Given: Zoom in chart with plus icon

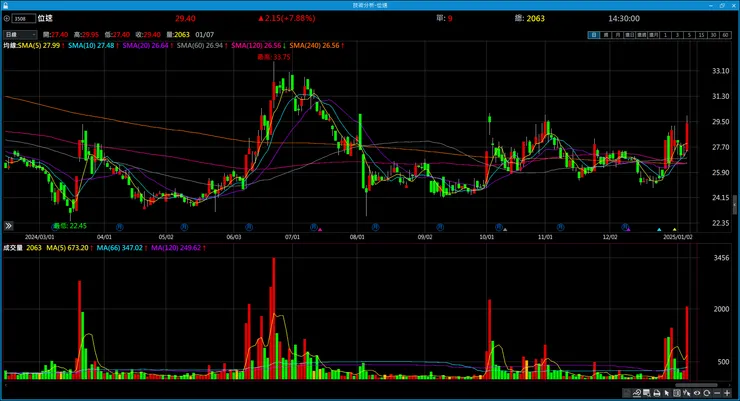Looking at the screenshot, I should tap(727, 393).
